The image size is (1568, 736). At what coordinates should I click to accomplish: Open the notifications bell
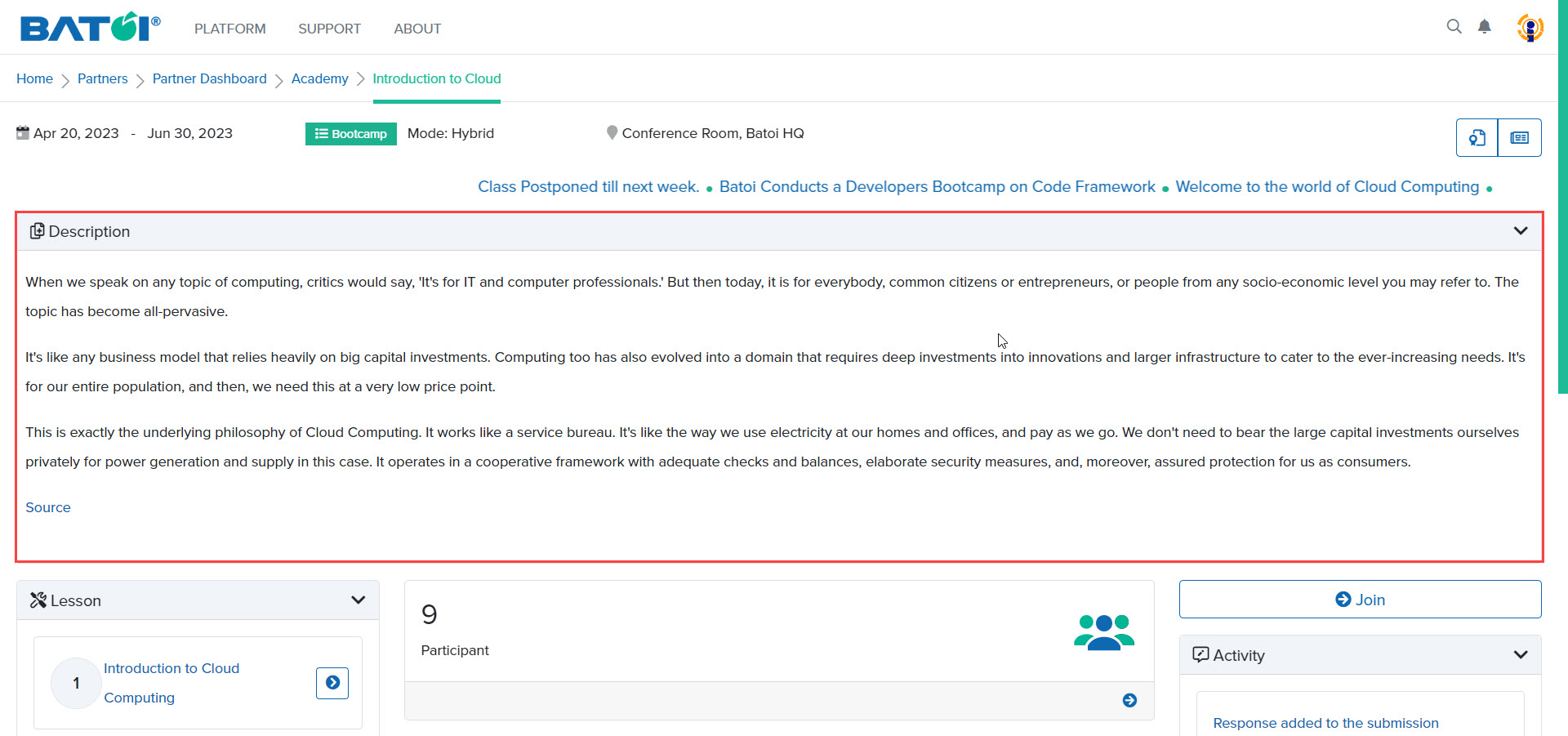[1485, 26]
